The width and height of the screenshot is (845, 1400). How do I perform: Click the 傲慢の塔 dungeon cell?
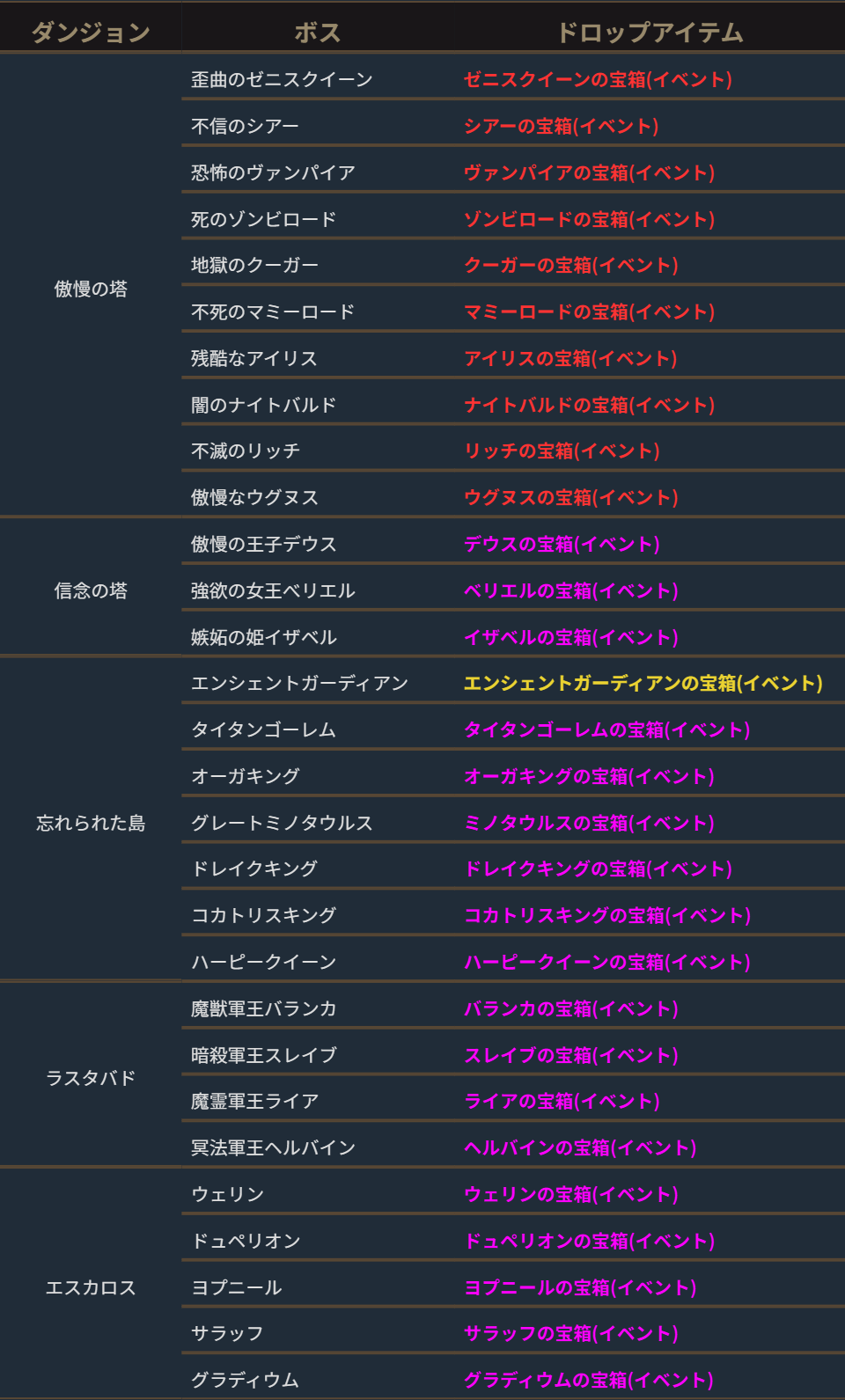tap(91, 289)
